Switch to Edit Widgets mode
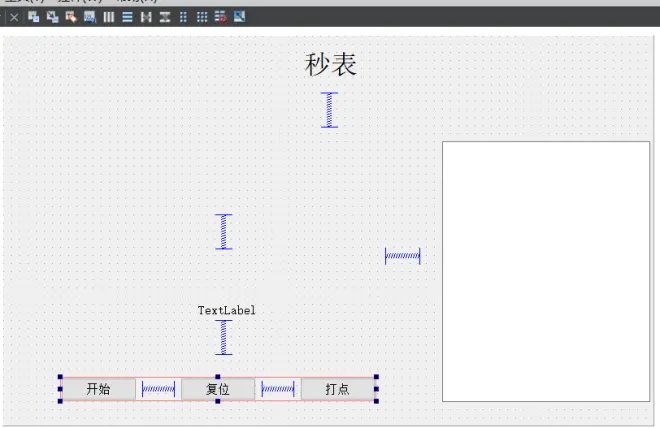This screenshot has height=428, width=660. tap(33, 17)
